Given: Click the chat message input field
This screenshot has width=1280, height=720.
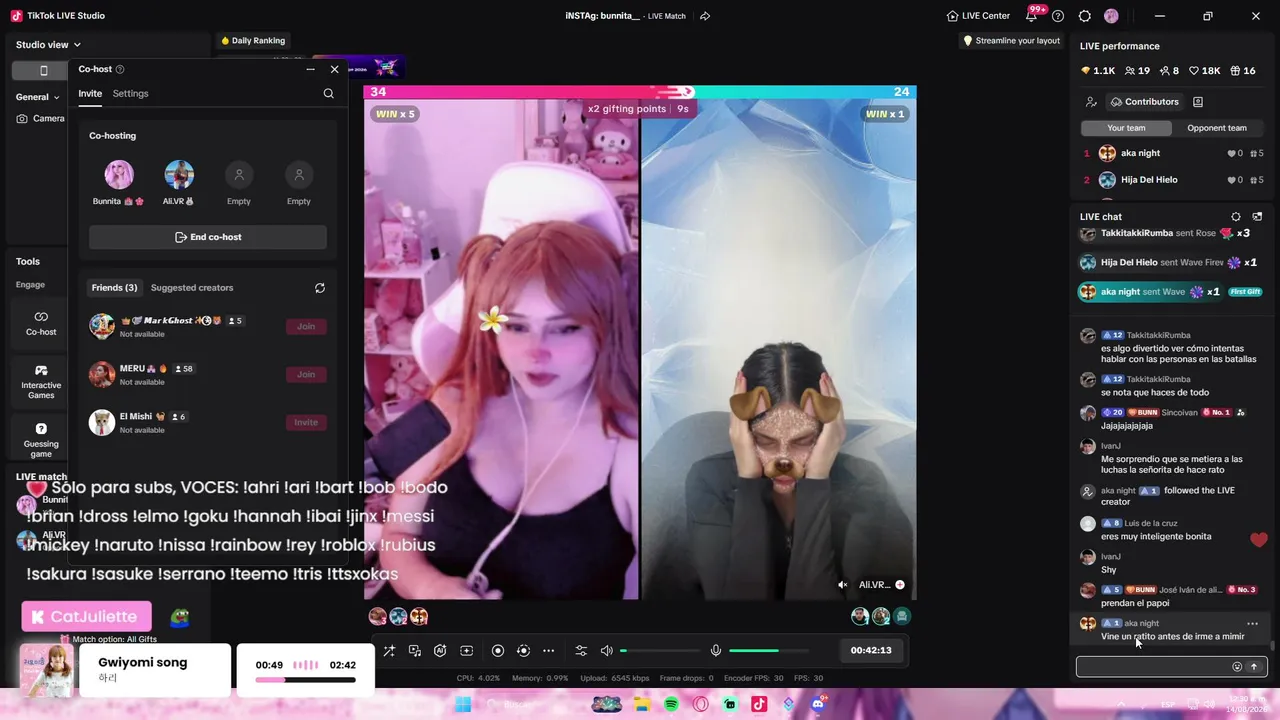Looking at the screenshot, I should pos(1154,667).
